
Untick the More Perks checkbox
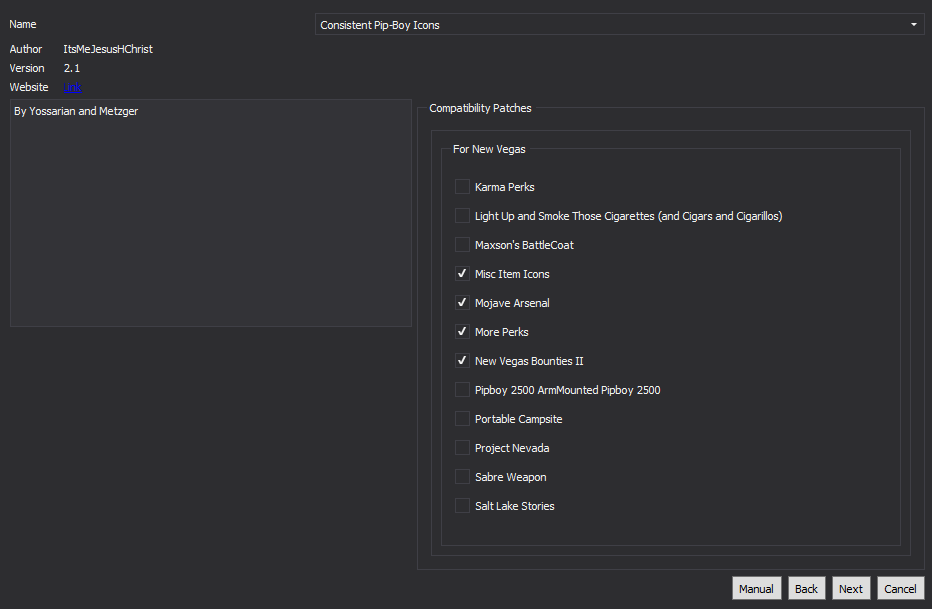[x=462, y=332]
